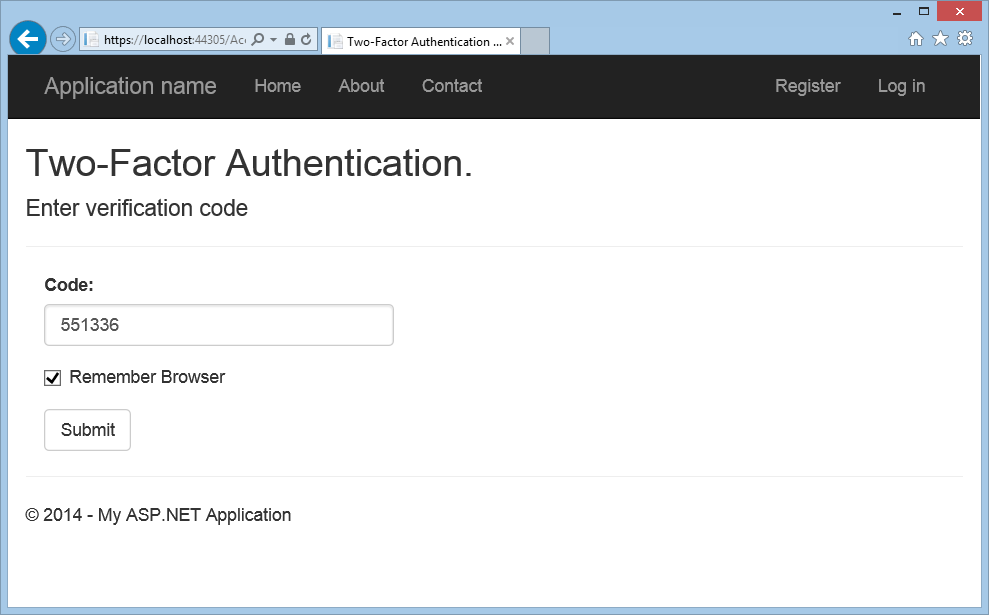Click the forward navigation arrow
Screen dimensions: 989x615
[62, 38]
